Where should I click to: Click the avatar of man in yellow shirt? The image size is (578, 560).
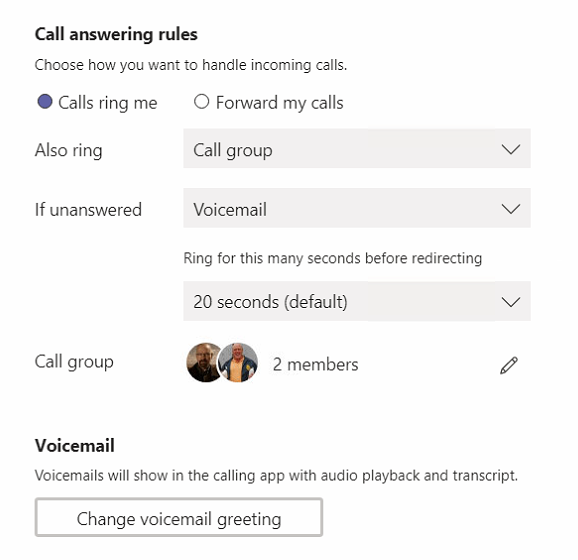pos(238,362)
